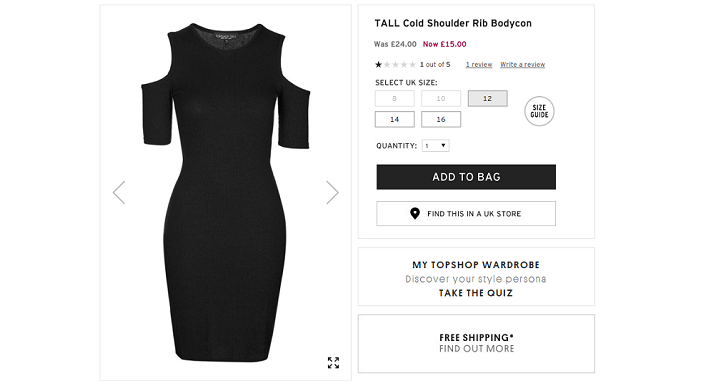Click the star rating icons

(395, 64)
